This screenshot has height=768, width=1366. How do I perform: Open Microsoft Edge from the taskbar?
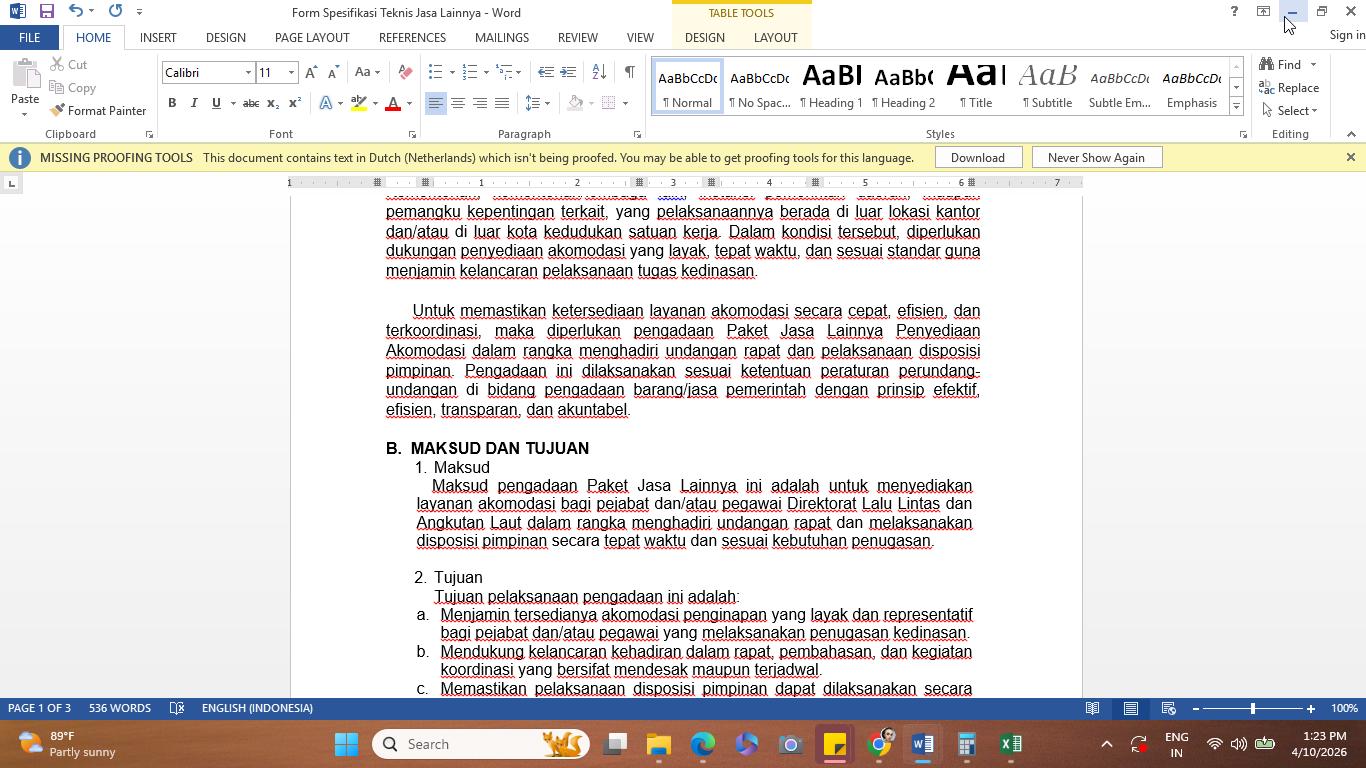coord(703,744)
